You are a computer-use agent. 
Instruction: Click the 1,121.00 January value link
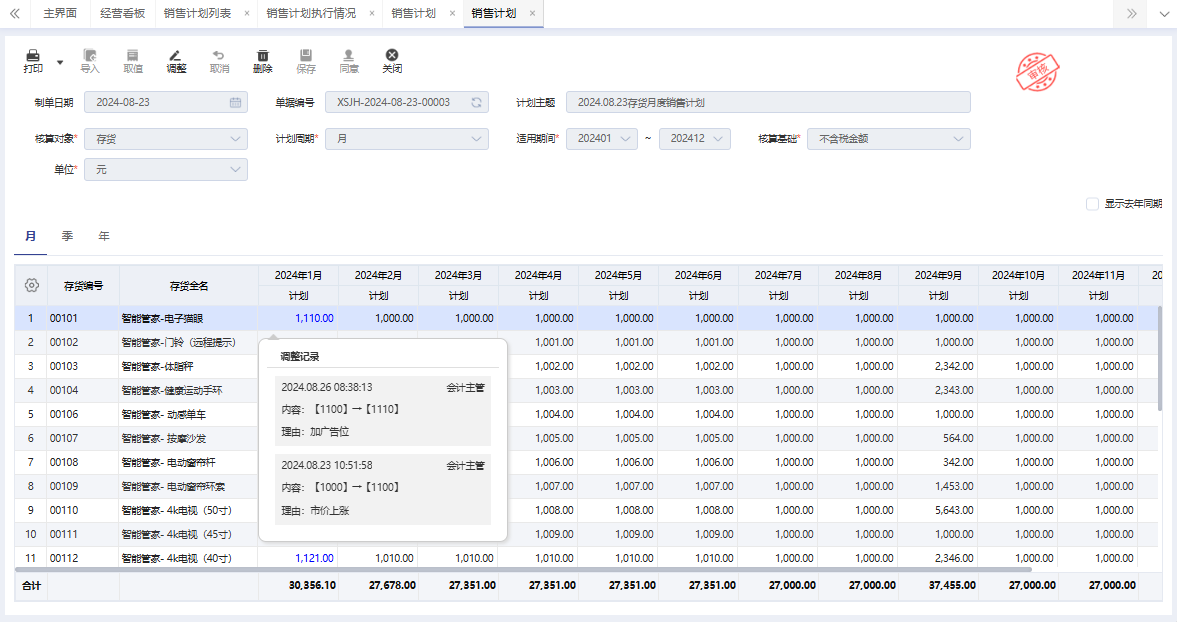(314, 558)
